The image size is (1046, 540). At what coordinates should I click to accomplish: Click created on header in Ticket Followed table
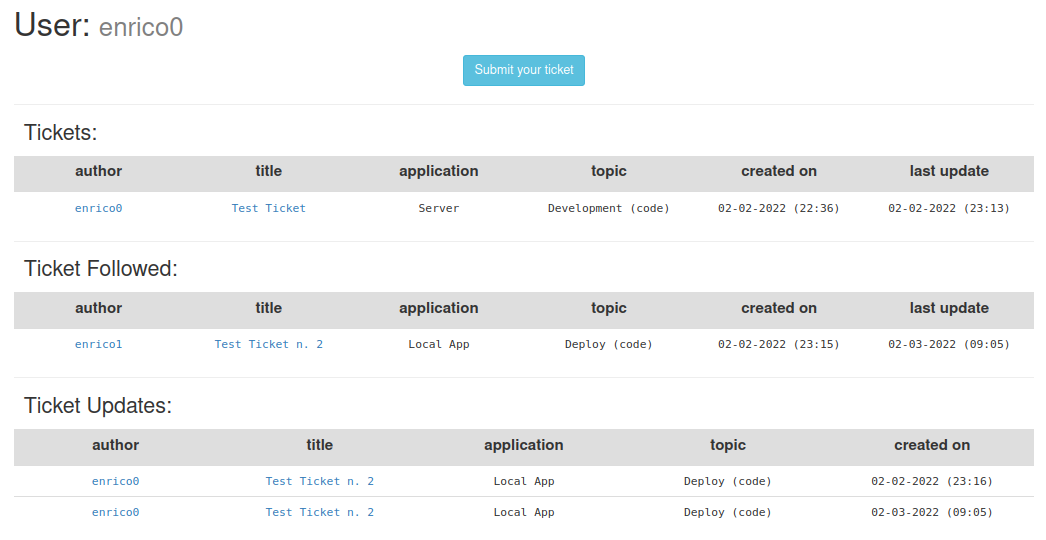coord(778,308)
